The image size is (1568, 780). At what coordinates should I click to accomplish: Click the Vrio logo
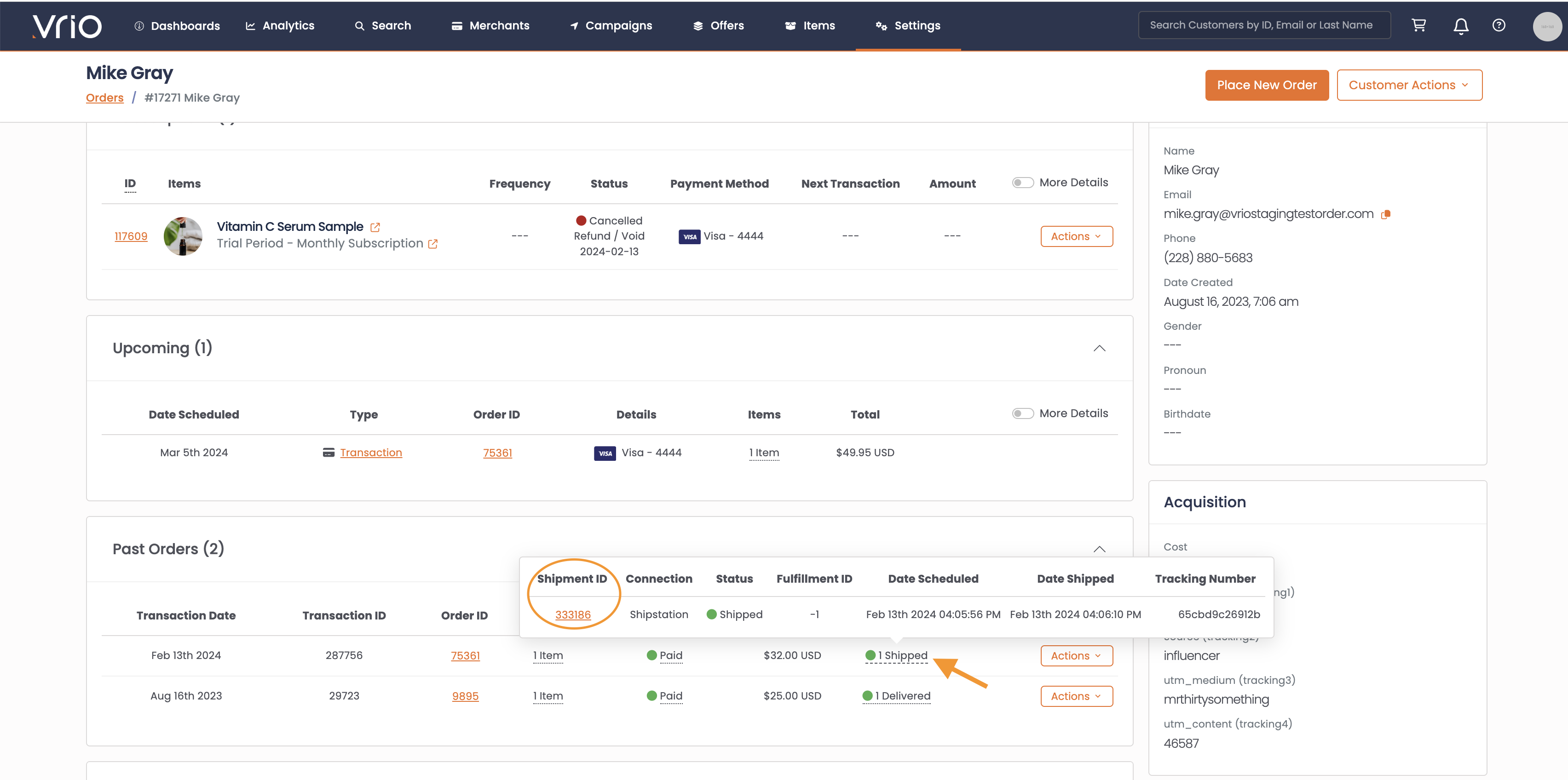point(67,26)
